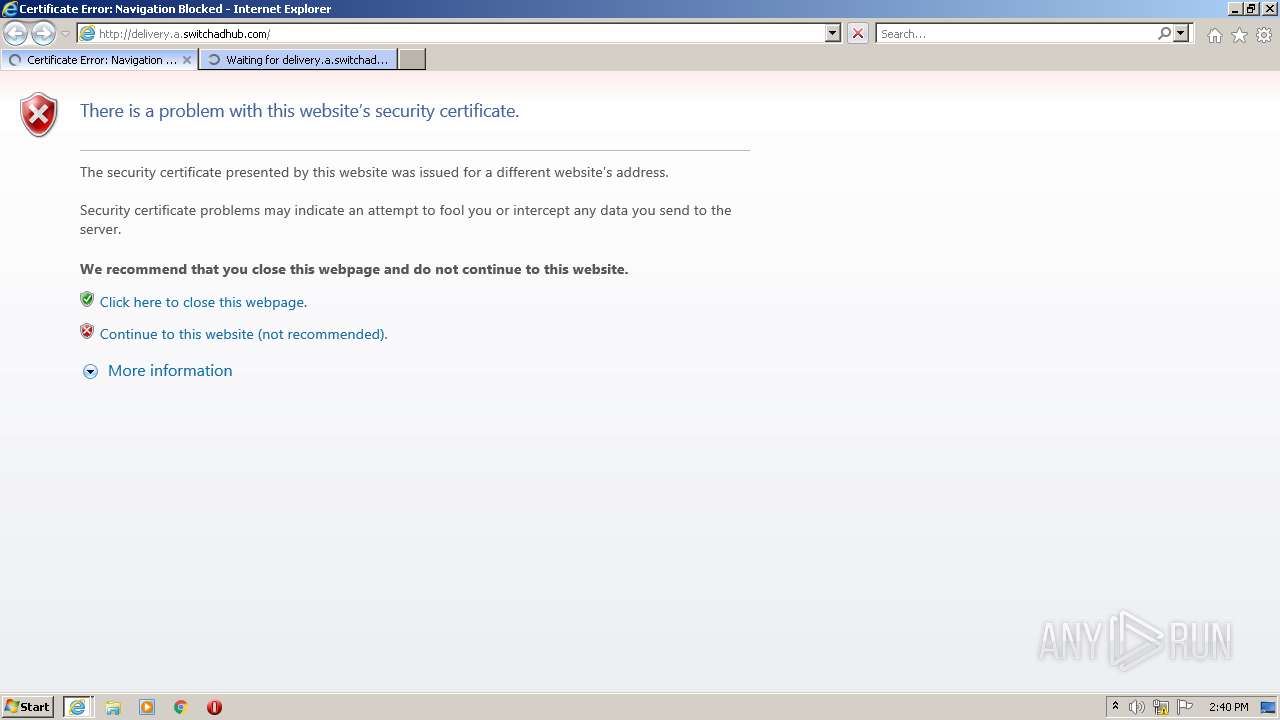Stop page loading with red X button
Image resolution: width=1280 pixels, height=720 pixels.
point(858,33)
